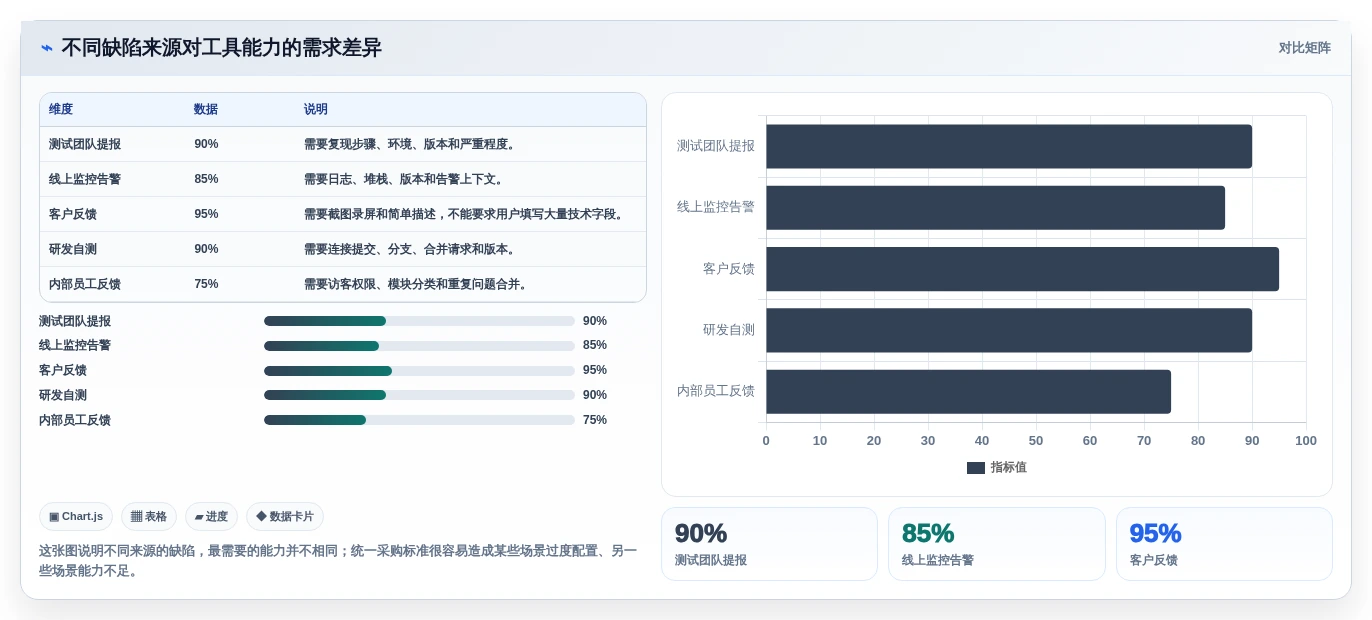Select the 进度 tag chip

(211, 517)
